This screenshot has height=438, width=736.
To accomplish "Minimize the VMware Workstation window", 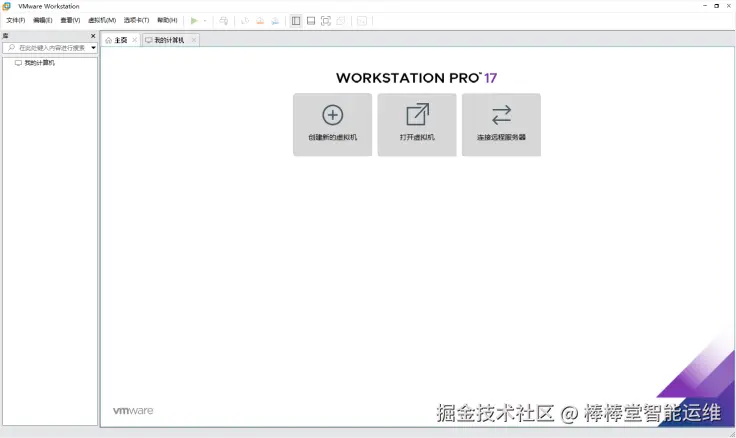I will point(705,6).
